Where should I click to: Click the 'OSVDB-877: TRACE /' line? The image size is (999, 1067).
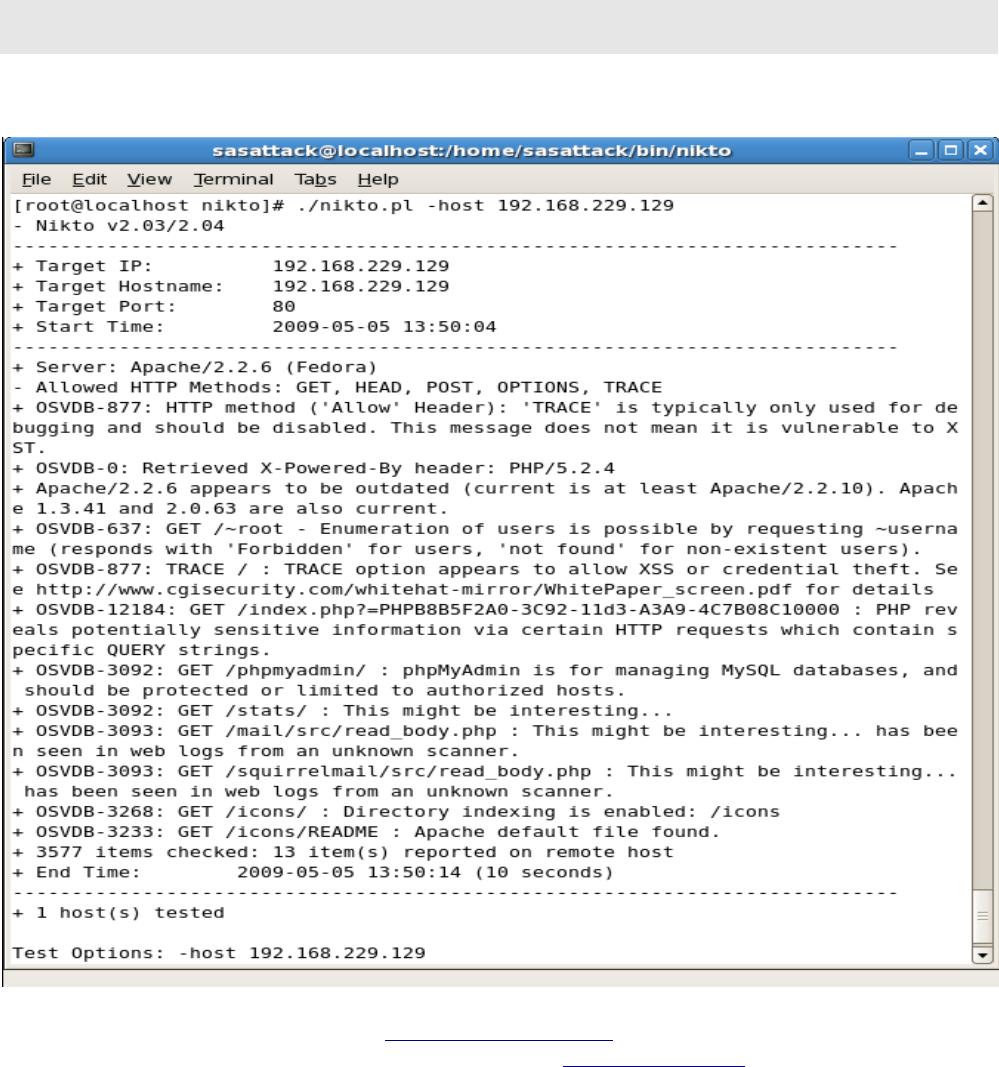[x=485, y=570]
